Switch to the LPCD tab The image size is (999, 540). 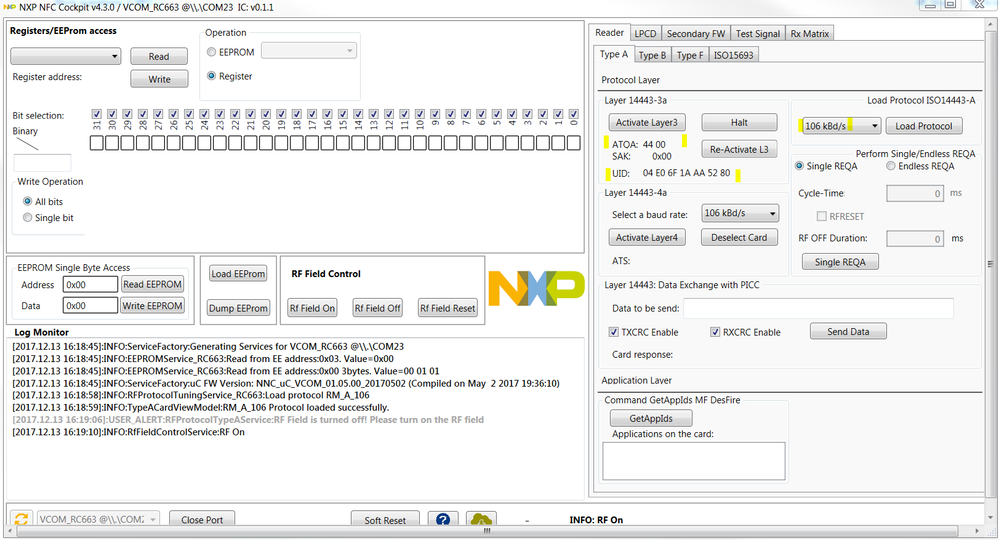645,34
